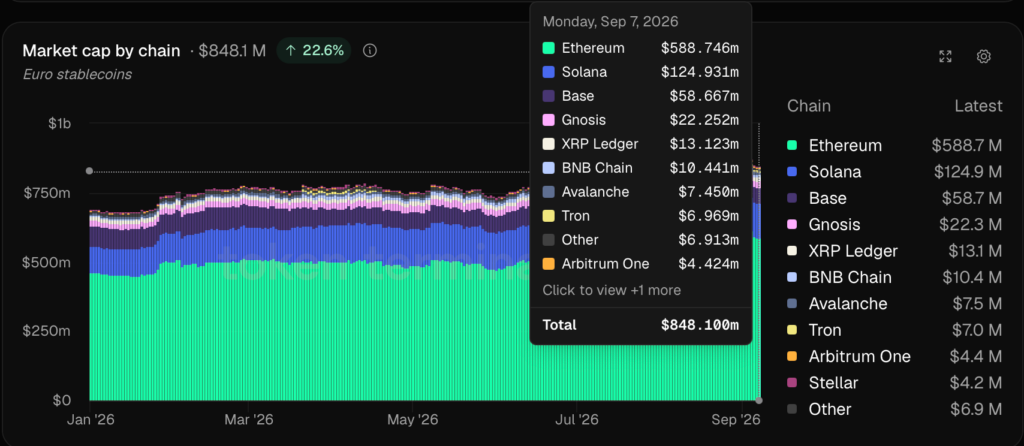The width and height of the screenshot is (1024, 446).
Task: Click the Latest column header
Action: point(978,106)
